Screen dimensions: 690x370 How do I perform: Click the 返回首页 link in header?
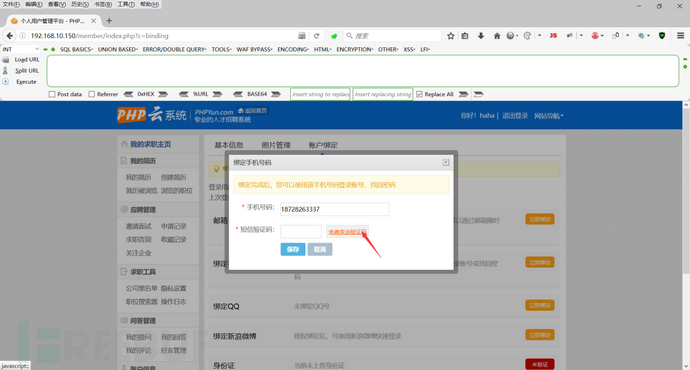(x=253, y=110)
